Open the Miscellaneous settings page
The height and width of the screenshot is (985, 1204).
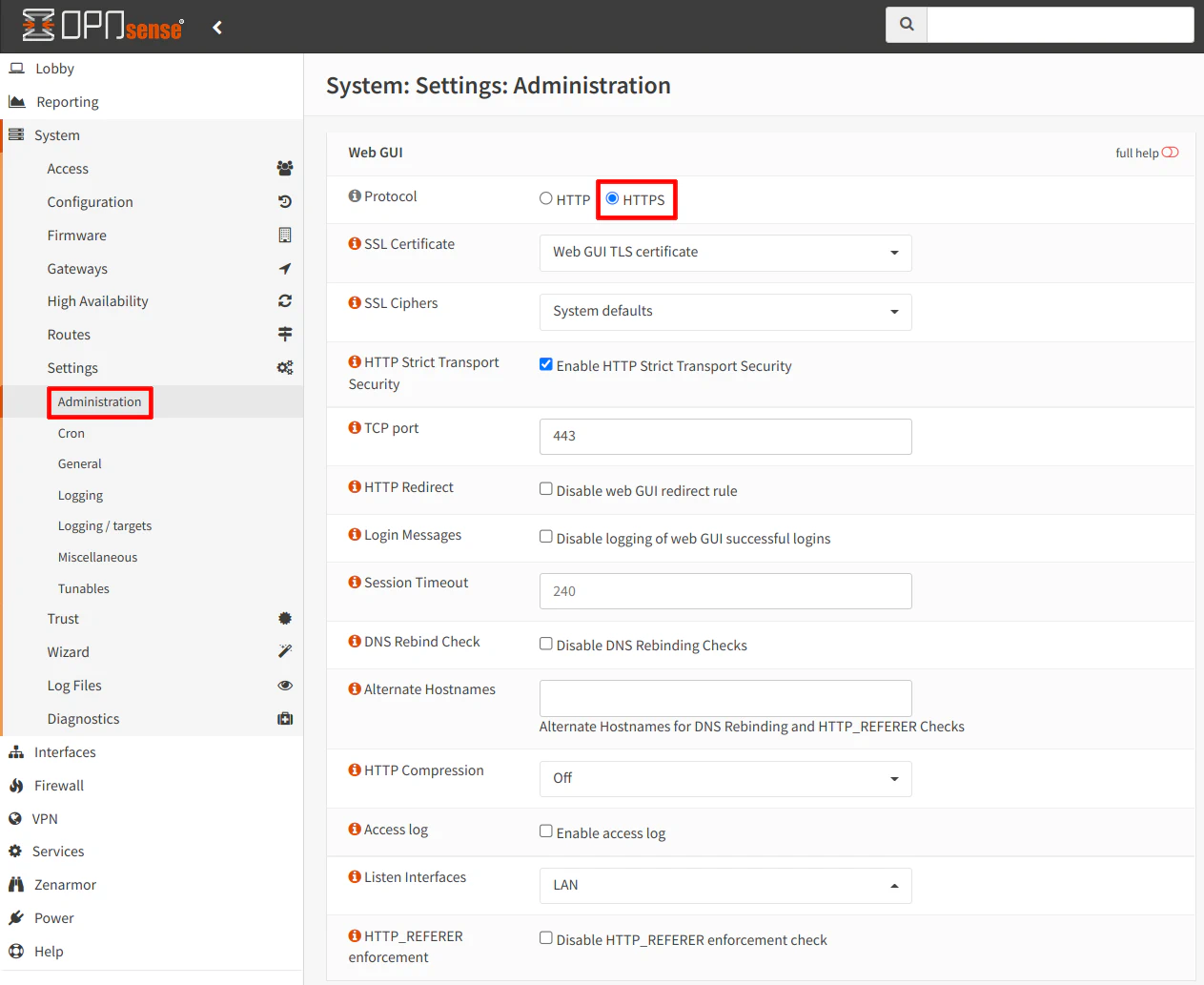click(97, 558)
